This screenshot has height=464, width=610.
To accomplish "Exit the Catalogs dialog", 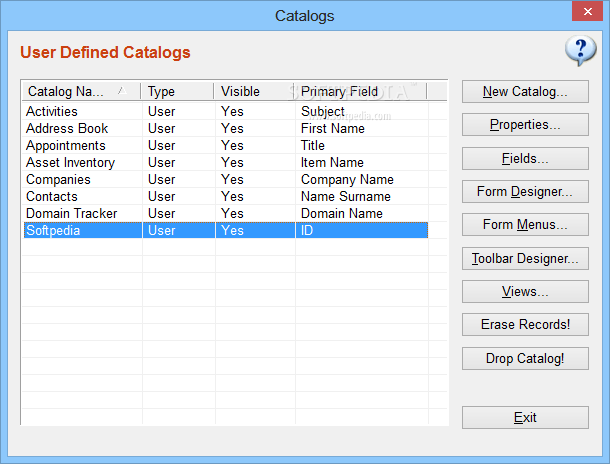I will pyautogui.click(x=525, y=417).
